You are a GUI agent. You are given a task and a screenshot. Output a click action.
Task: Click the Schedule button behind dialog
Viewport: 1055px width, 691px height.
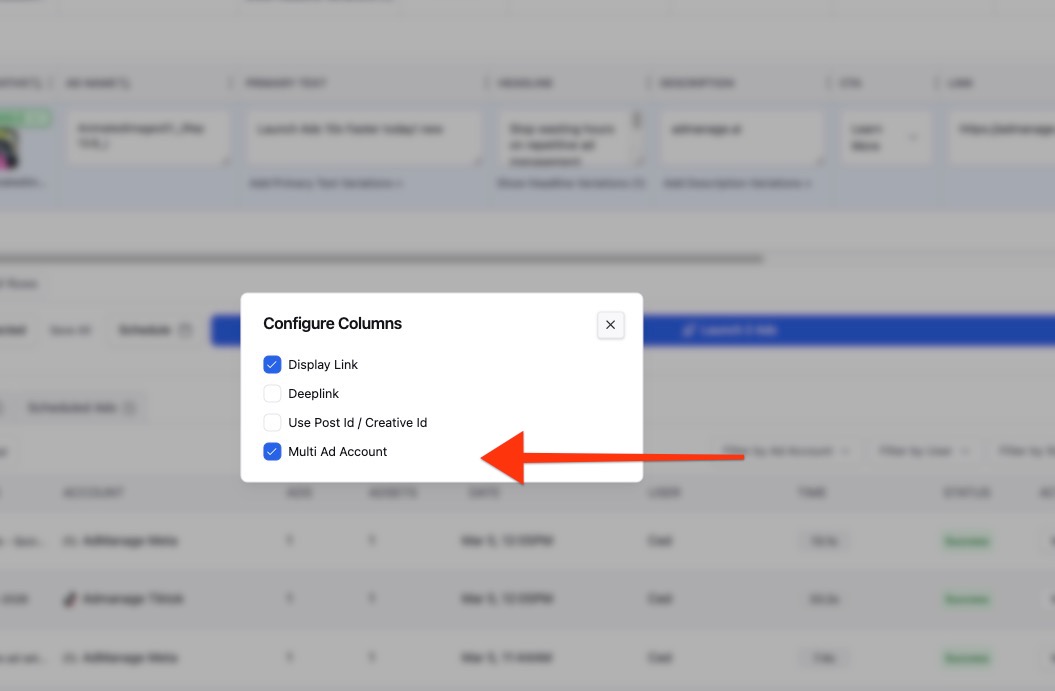click(x=155, y=330)
